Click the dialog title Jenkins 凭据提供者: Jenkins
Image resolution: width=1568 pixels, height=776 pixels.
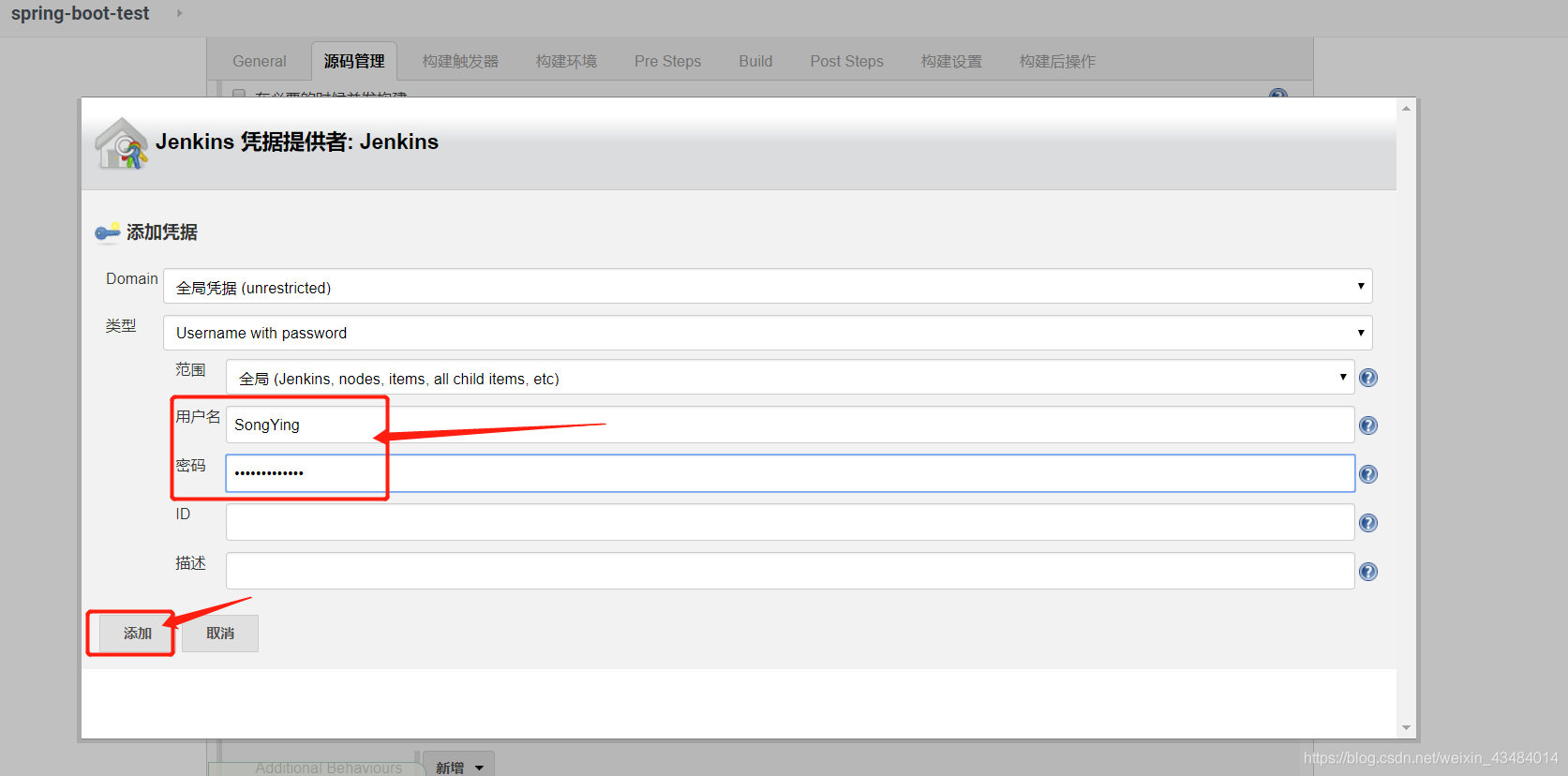(x=297, y=142)
